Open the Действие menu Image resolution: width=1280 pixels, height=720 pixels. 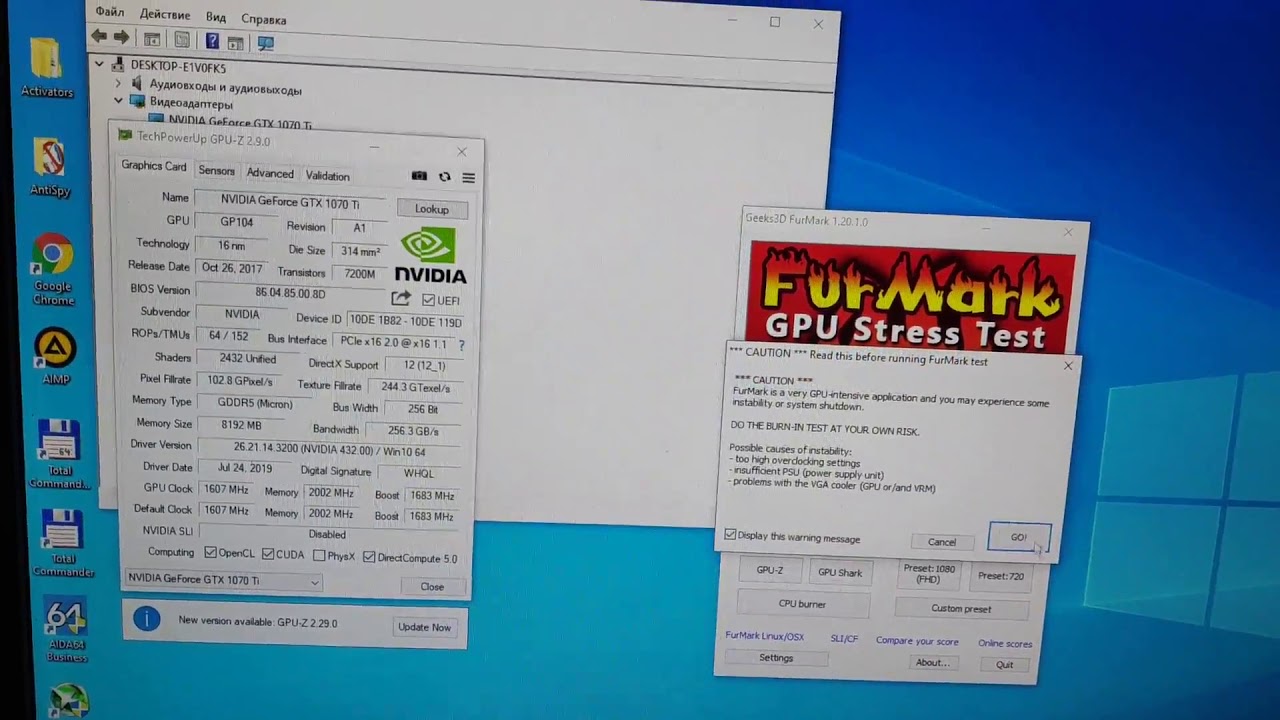pyautogui.click(x=164, y=15)
